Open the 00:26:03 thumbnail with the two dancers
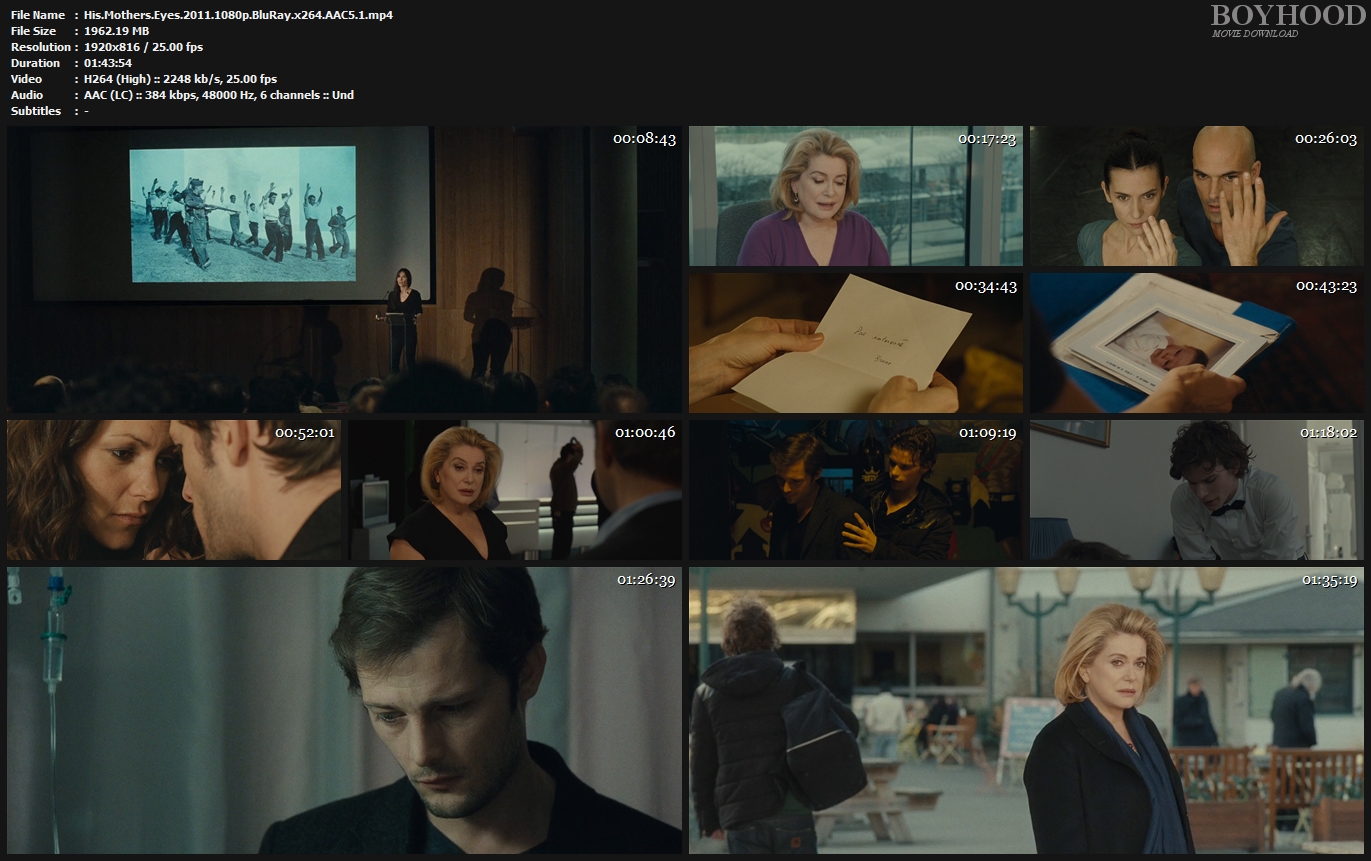The width and height of the screenshot is (1371, 861). tap(1196, 196)
